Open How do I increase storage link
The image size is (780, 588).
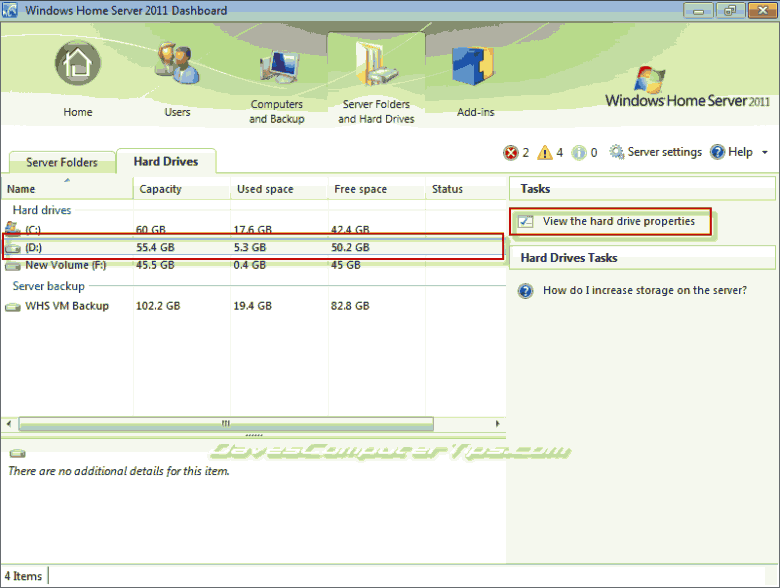click(x=645, y=290)
